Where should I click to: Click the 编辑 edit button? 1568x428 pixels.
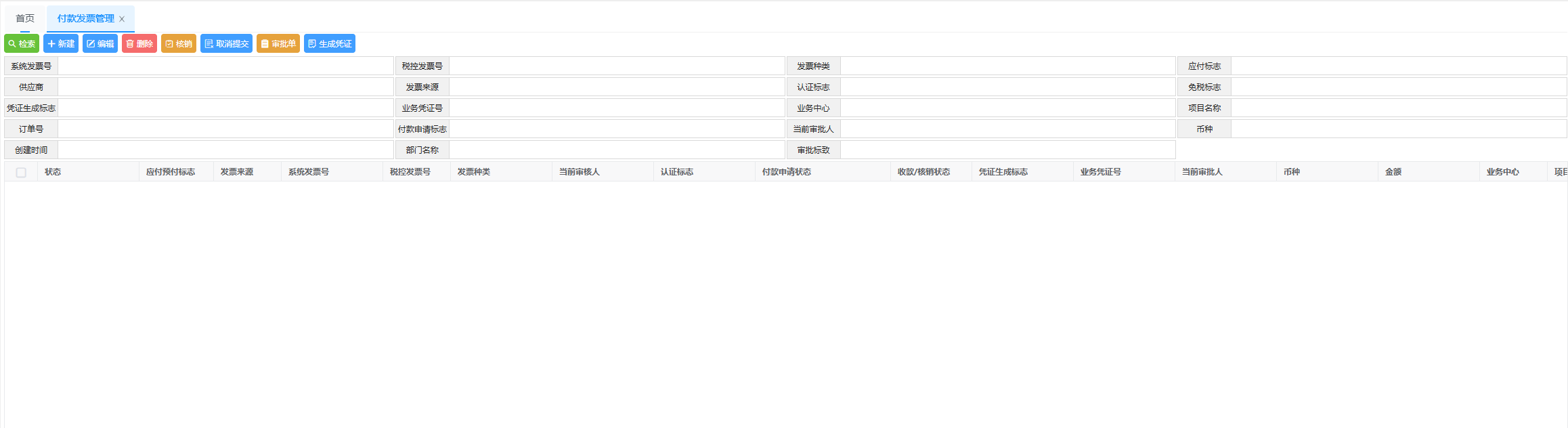coord(100,44)
